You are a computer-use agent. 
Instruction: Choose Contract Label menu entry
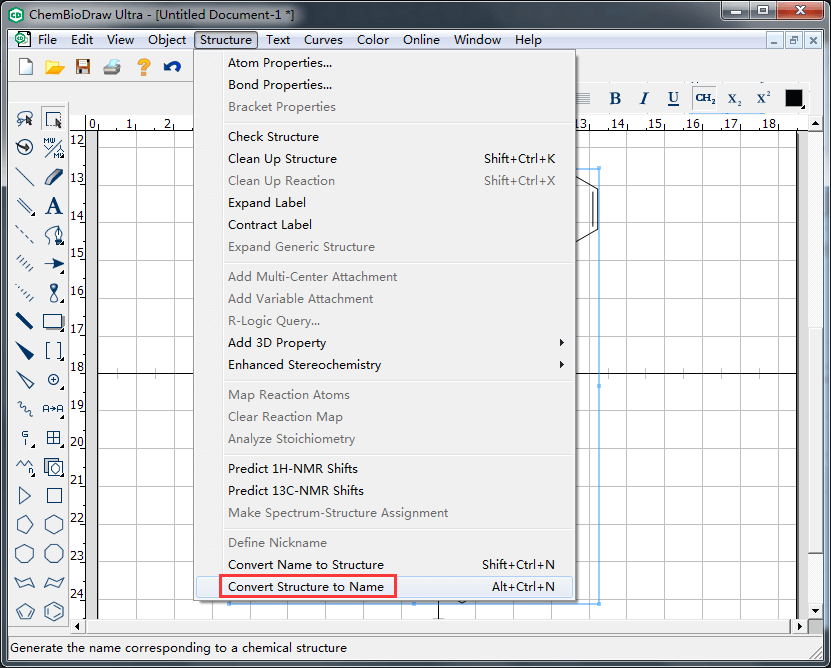click(x=385, y=225)
